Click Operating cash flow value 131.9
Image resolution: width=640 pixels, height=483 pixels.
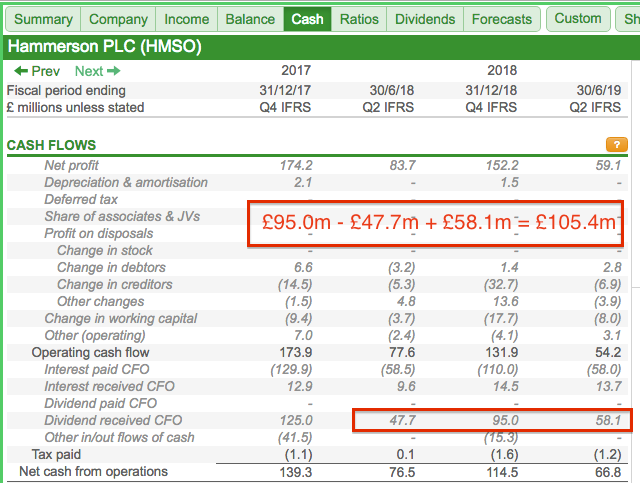[x=502, y=352]
